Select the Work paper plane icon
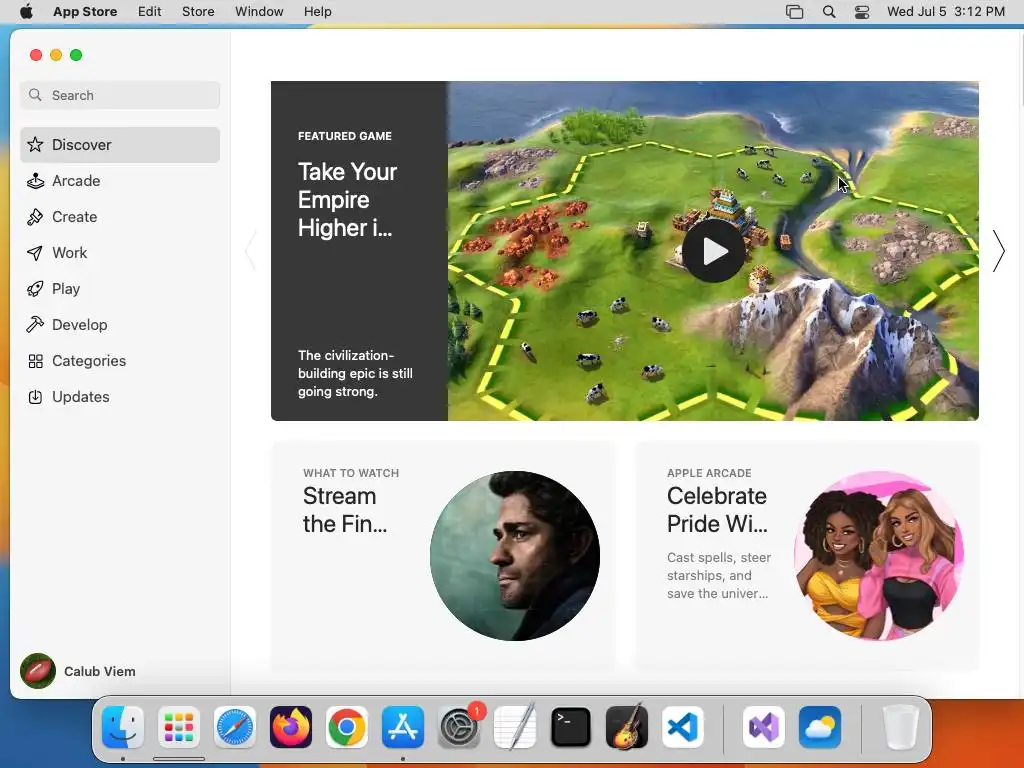The image size is (1024, 768). [35, 253]
